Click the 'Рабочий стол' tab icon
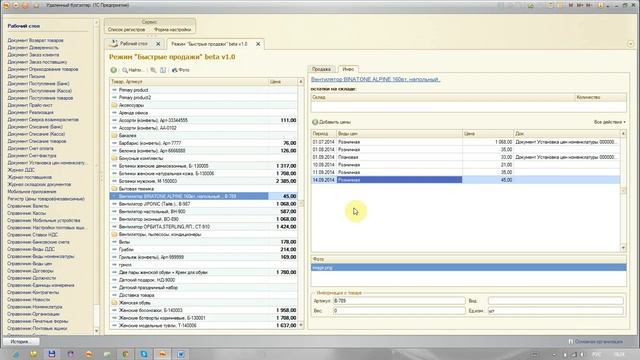The width and height of the screenshot is (640, 360). pyautogui.click(x=113, y=43)
